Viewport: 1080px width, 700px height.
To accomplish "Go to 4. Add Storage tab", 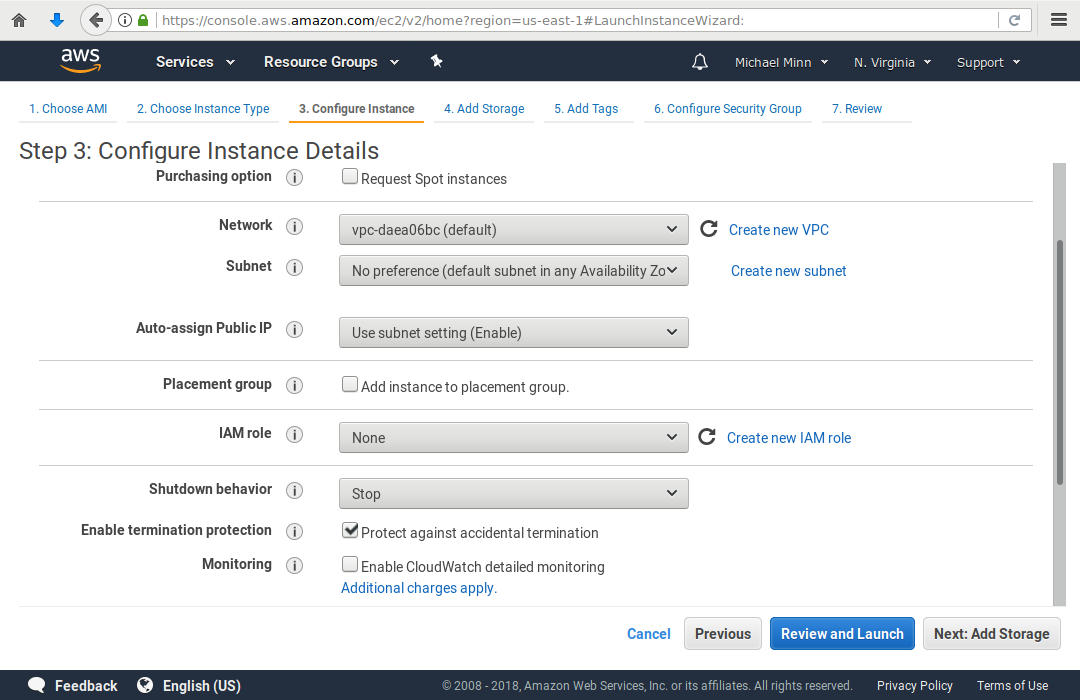I will [x=484, y=109].
